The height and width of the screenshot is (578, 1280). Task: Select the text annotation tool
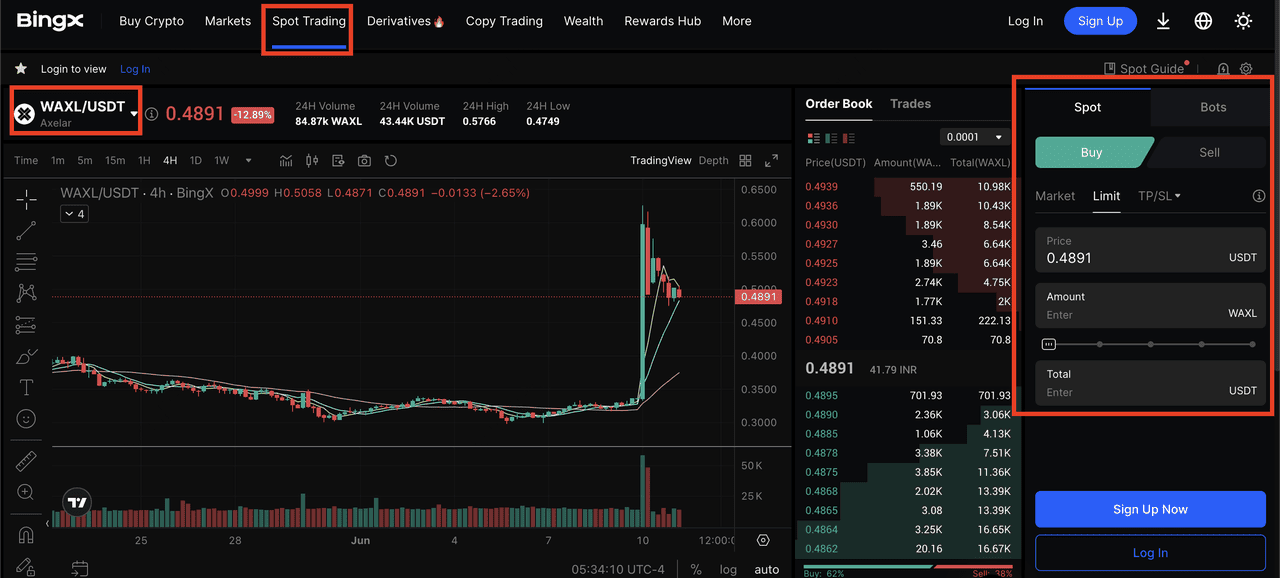[26, 387]
